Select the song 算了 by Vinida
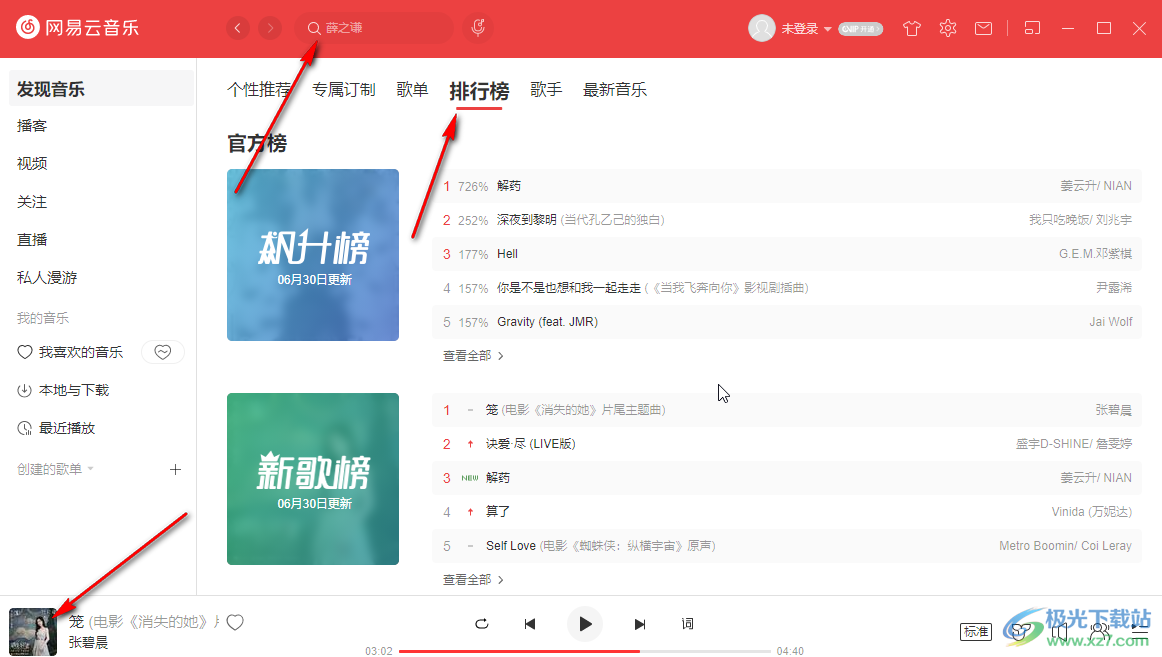Screen dimensions: 1162x657 [498, 512]
